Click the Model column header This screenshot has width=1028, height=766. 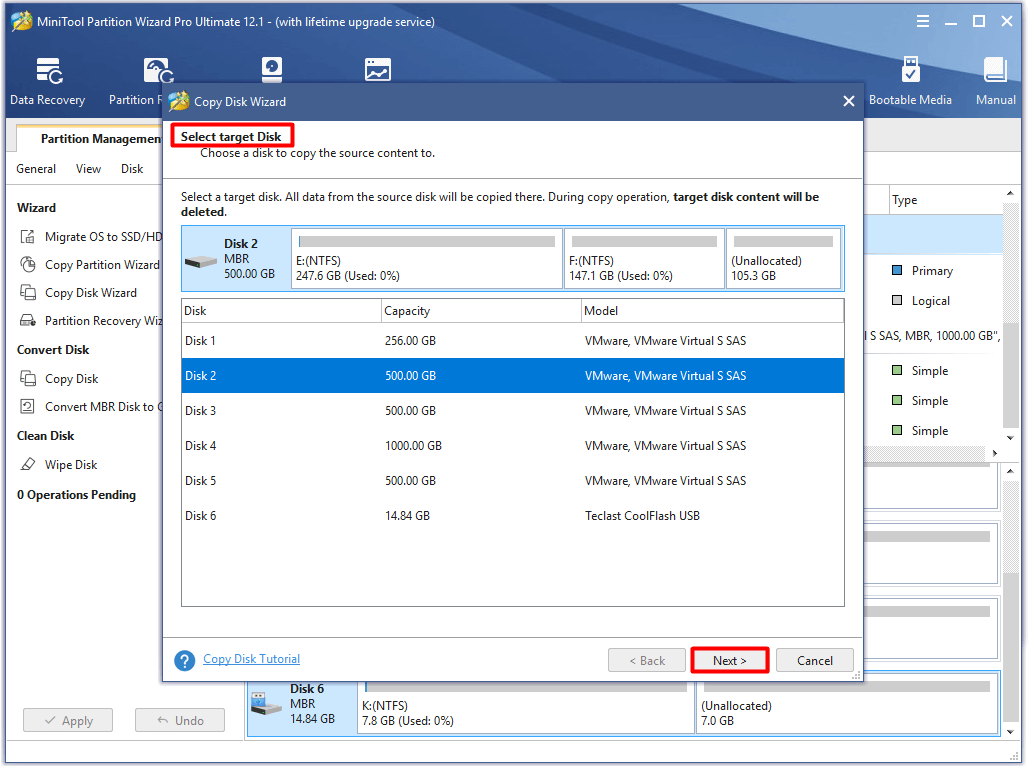point(713,310)
